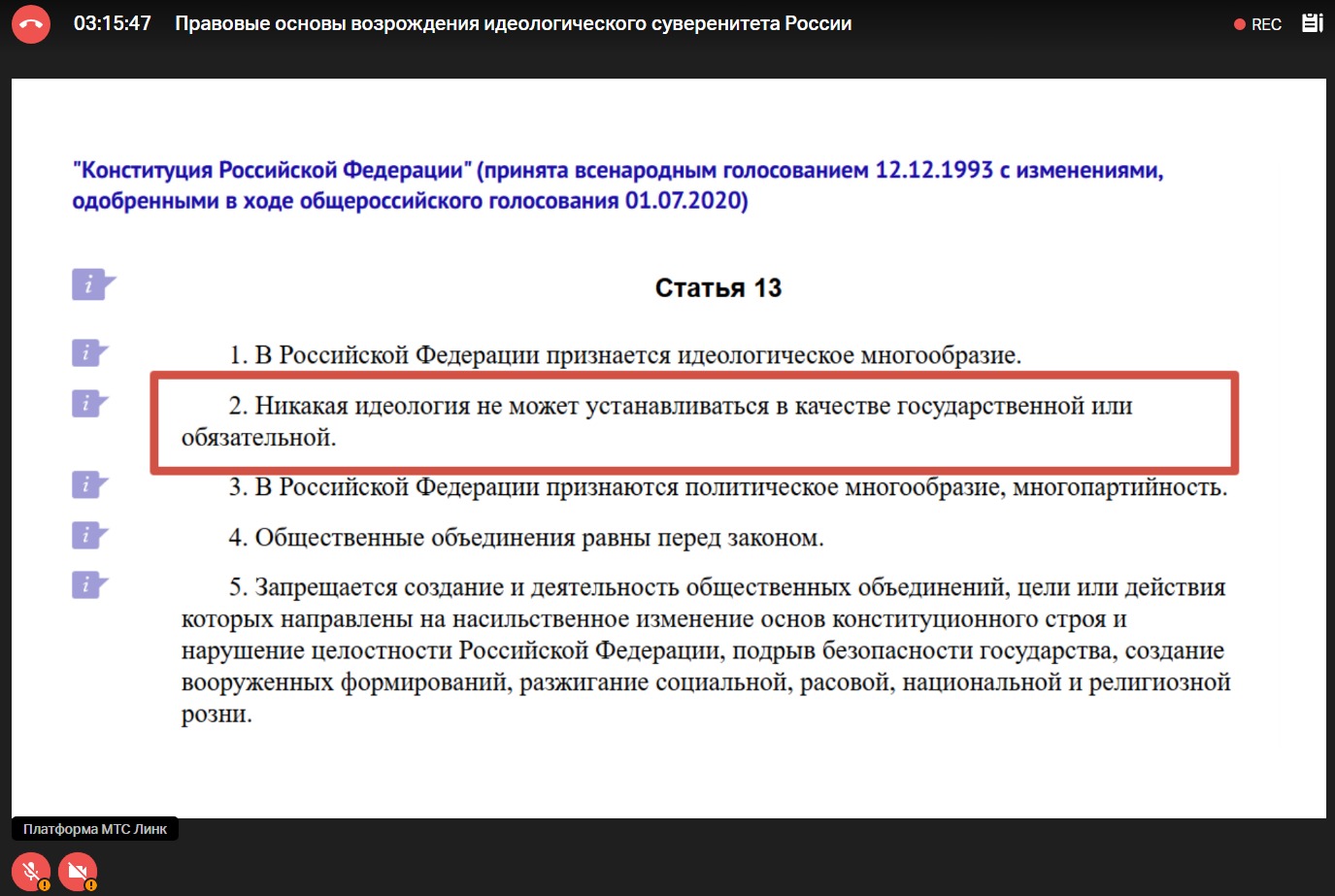Click info icon next to highlighted paragraph 2
1335x896 pixels.
tap(89, 403)
